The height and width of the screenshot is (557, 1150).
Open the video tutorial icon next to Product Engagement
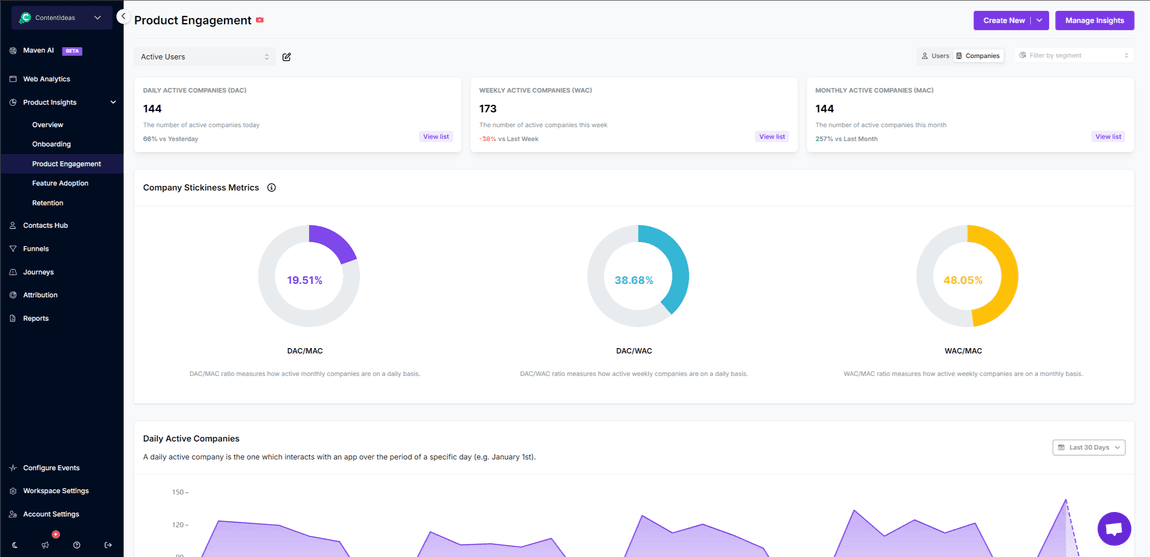(260, 20)
